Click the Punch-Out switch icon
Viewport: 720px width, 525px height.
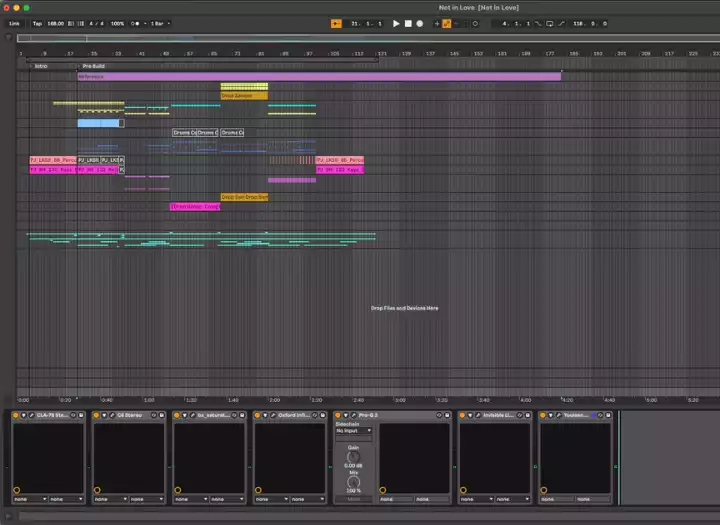(561, 23)
